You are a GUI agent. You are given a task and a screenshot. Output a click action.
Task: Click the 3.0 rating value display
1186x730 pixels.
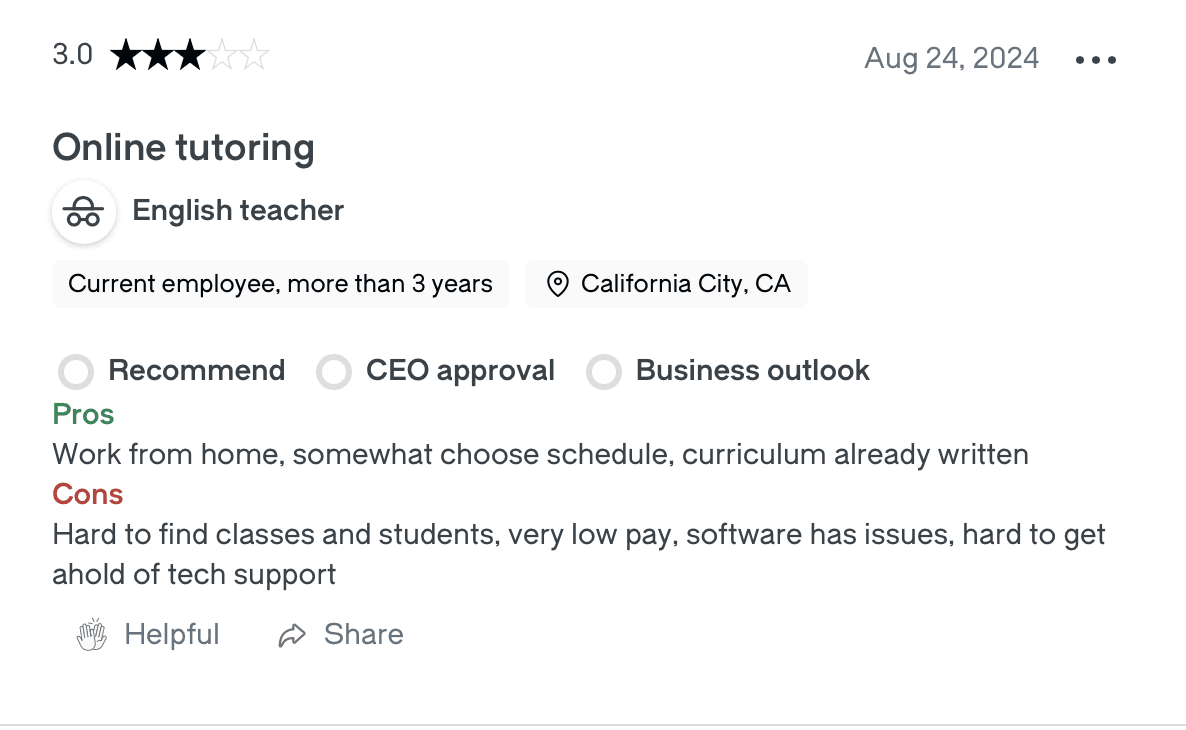point(72,54)
